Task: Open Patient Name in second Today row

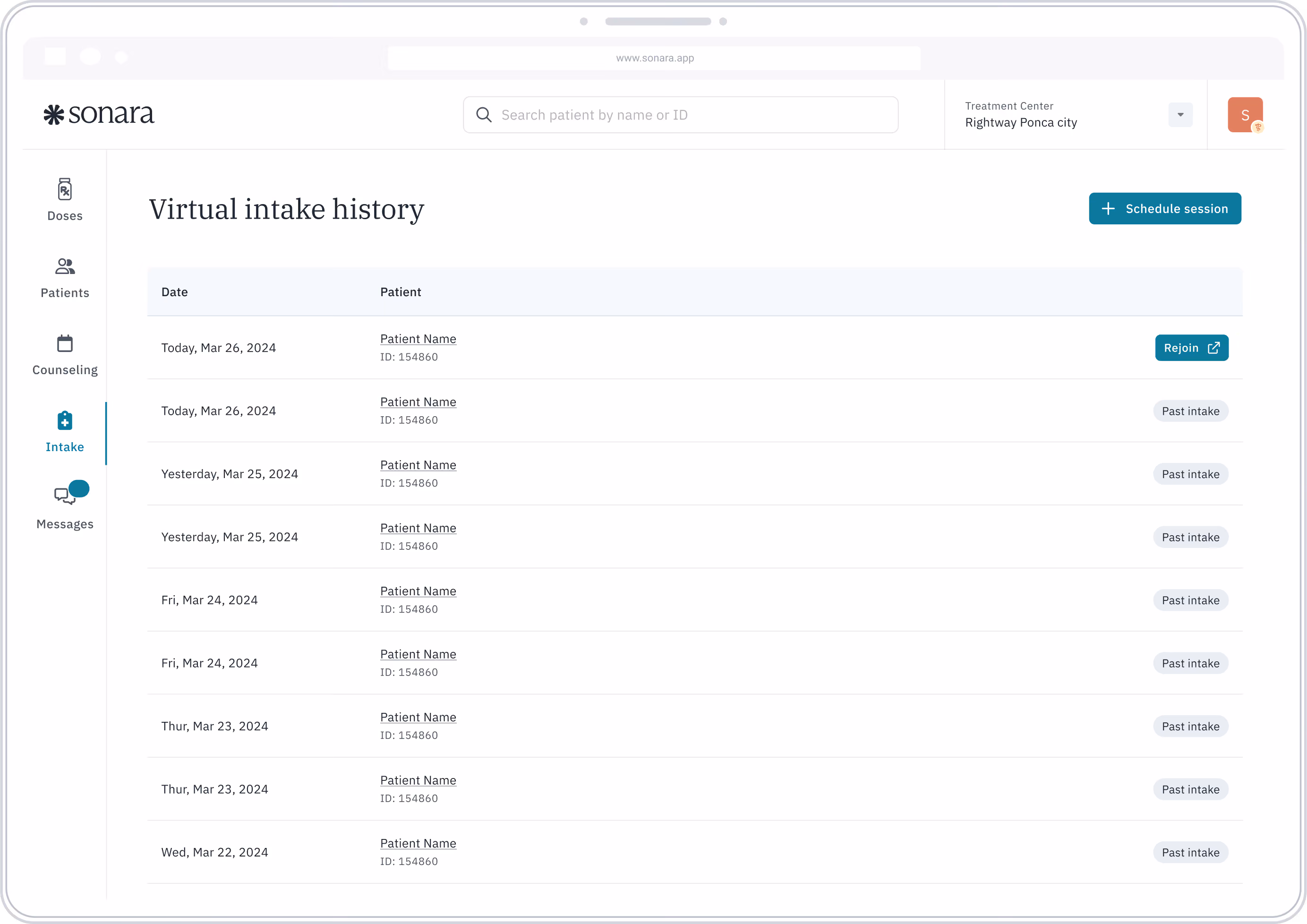Action: pos(418,402)
